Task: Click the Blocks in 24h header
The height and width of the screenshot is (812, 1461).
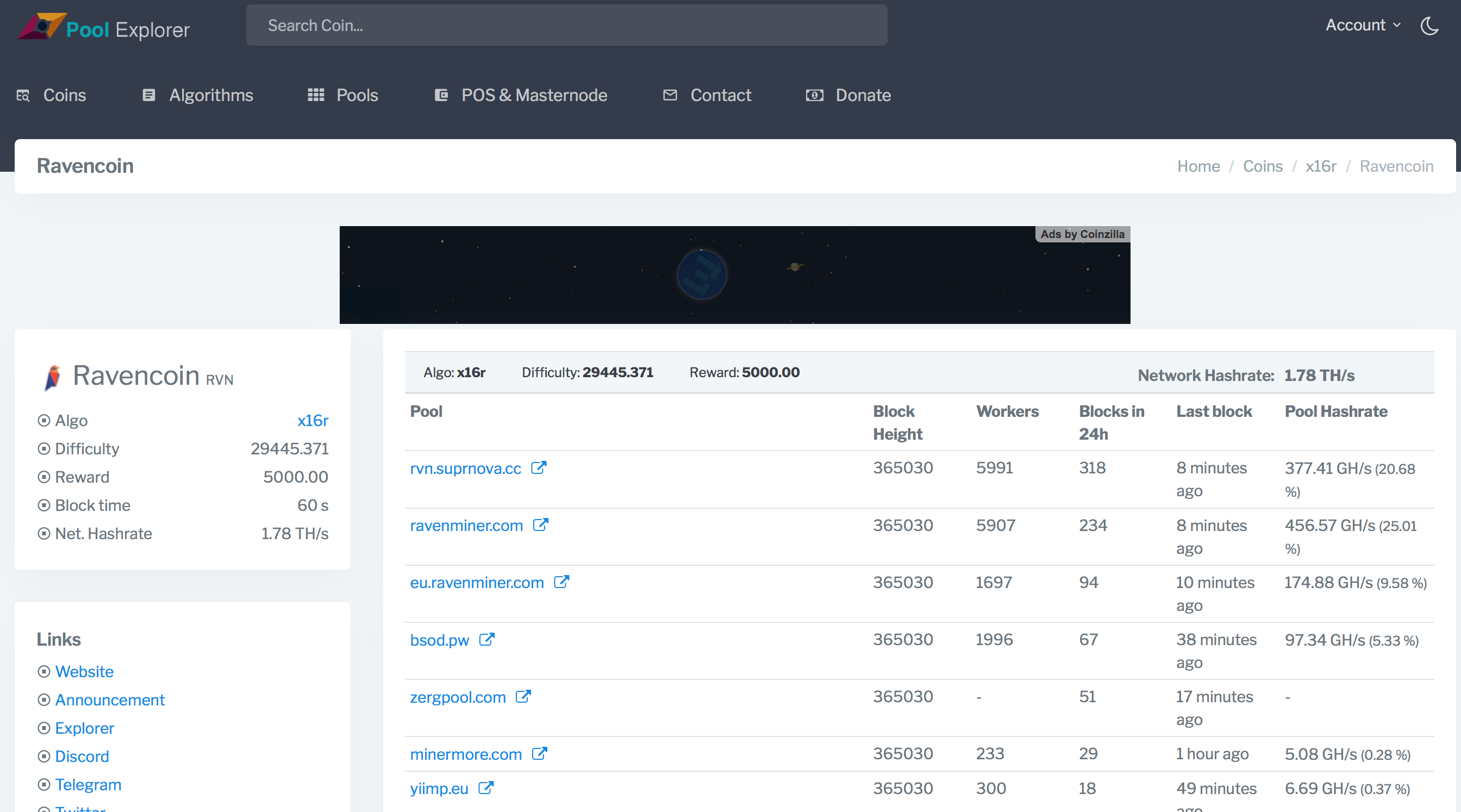Action: (x=1111, y=423)
